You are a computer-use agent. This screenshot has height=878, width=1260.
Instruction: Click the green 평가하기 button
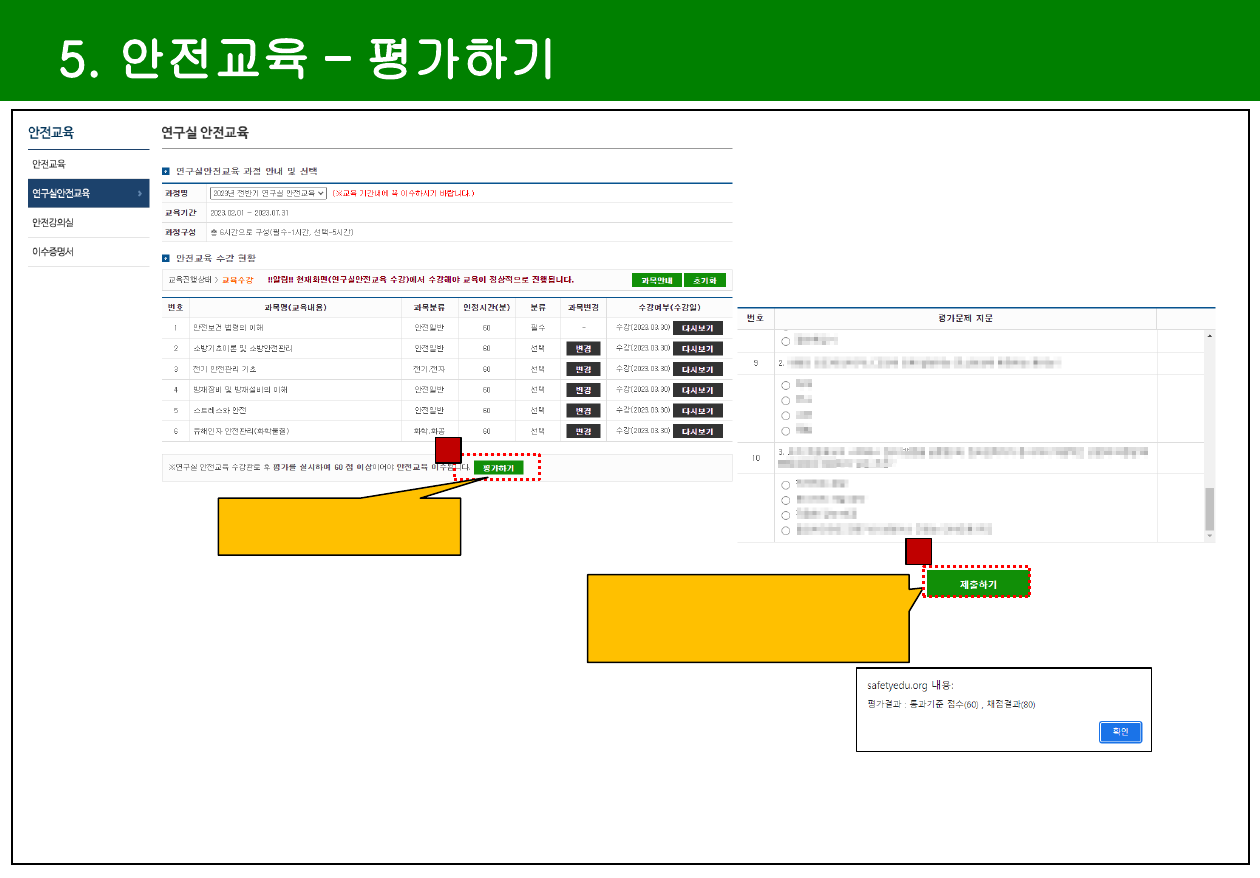click(x=498, y=468)
